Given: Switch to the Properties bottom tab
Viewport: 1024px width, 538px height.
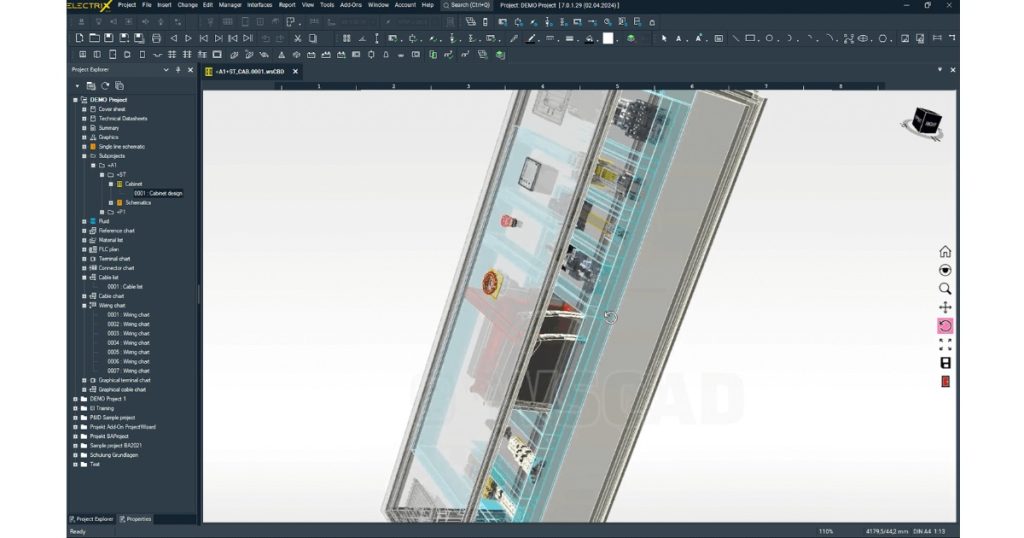Looking at the screenshot, I should pyautogui.click(x=135, y=519).
